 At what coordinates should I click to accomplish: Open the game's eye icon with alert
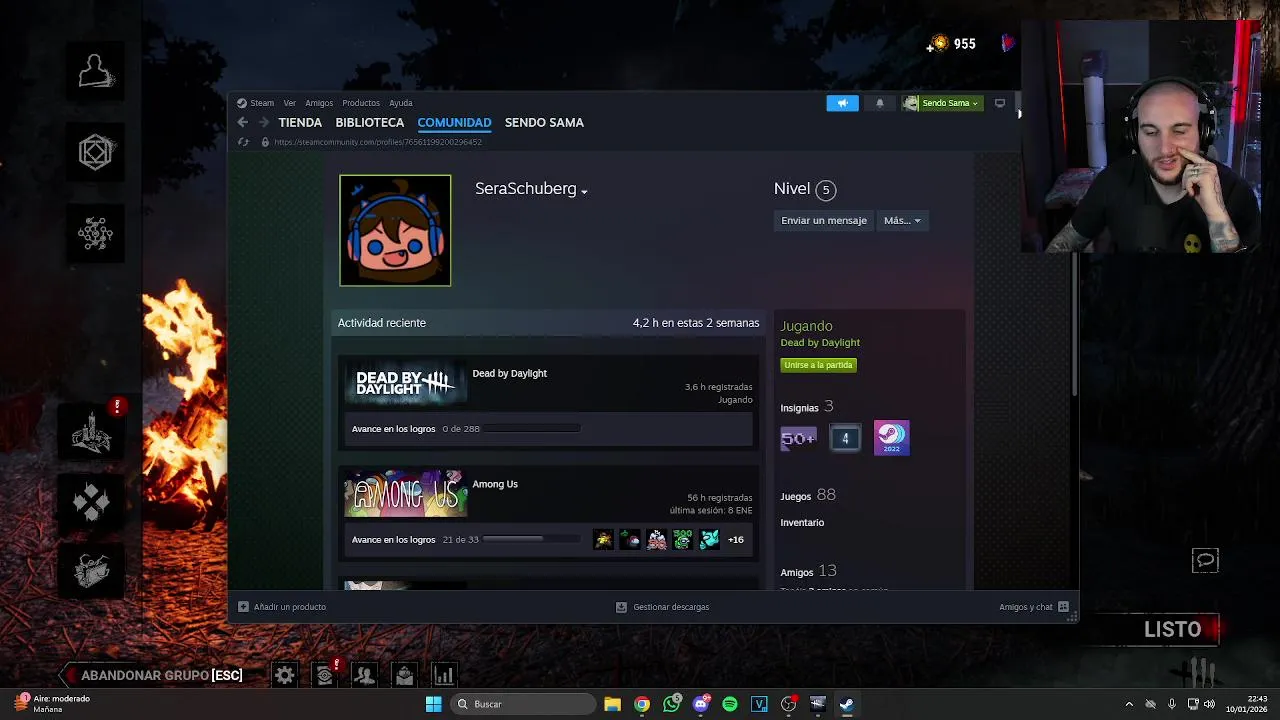[x=325, y=676]
